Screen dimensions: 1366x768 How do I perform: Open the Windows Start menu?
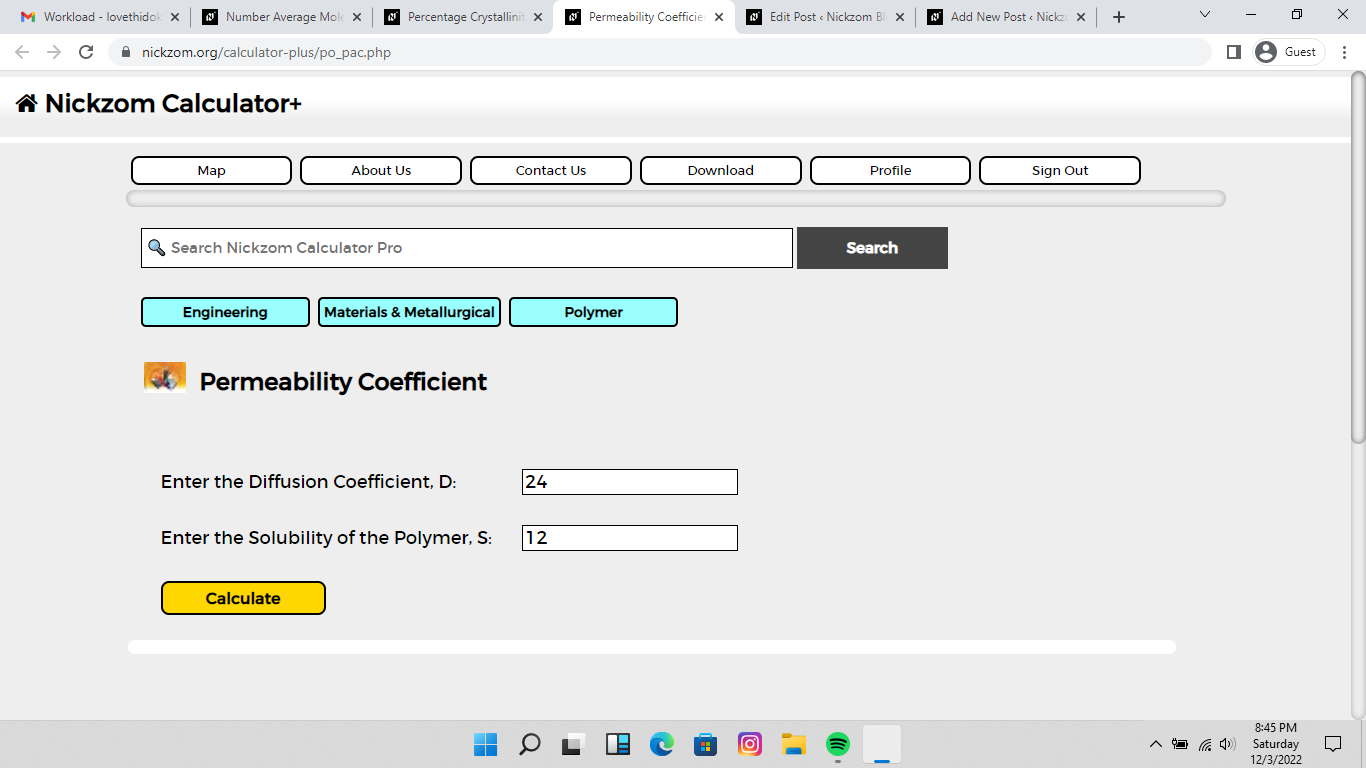485,744
